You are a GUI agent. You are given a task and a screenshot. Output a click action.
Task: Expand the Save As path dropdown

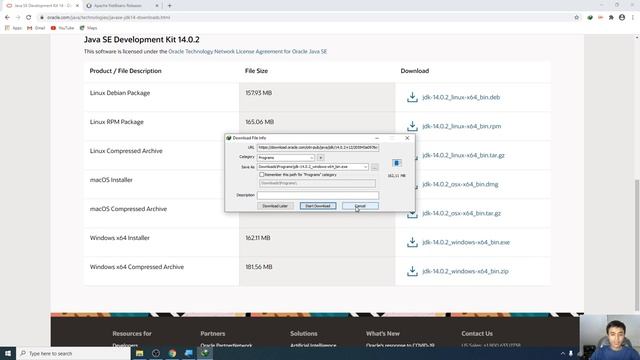pyautogui.click(x=365, y=167)
